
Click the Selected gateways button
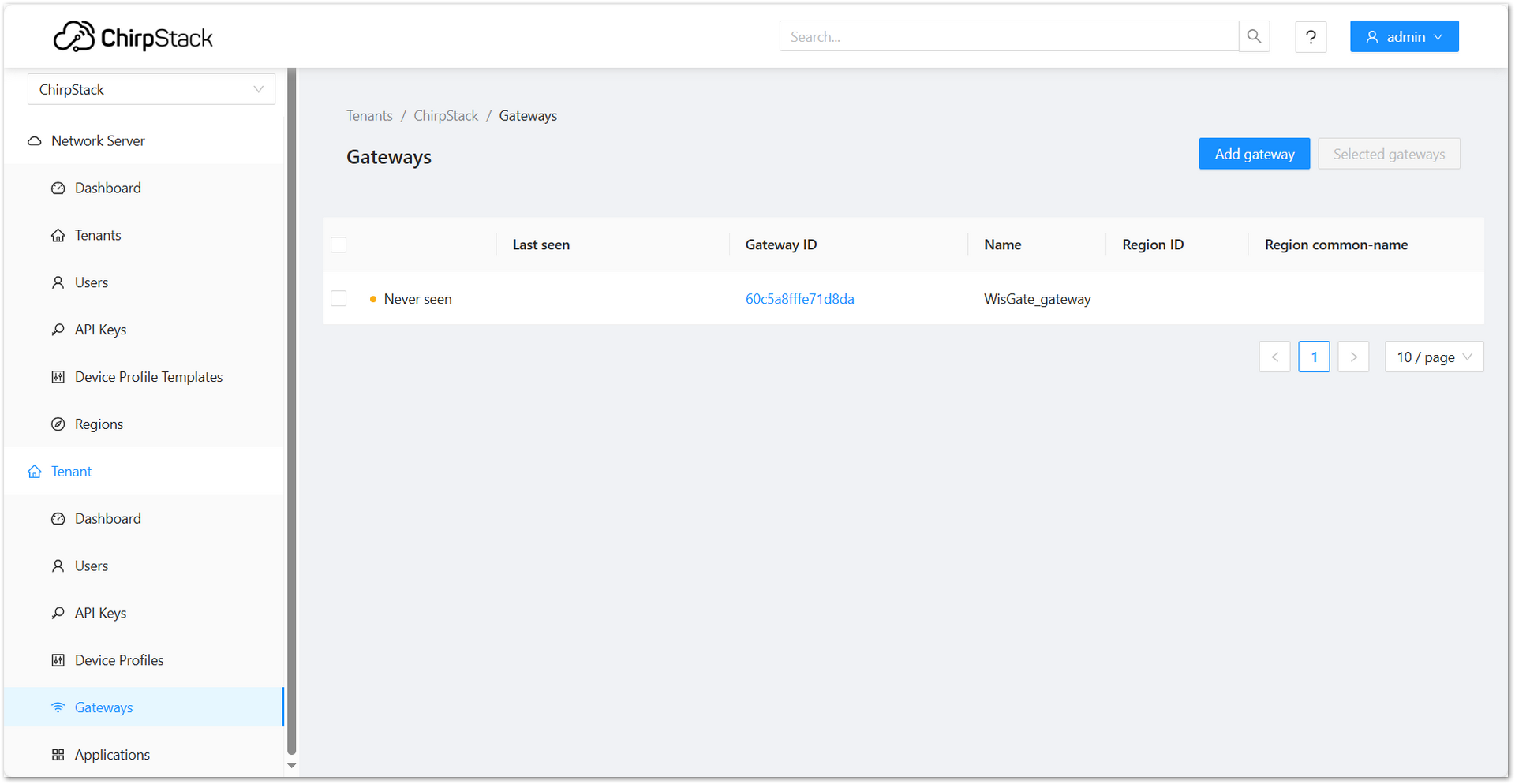pos(1389,154)
